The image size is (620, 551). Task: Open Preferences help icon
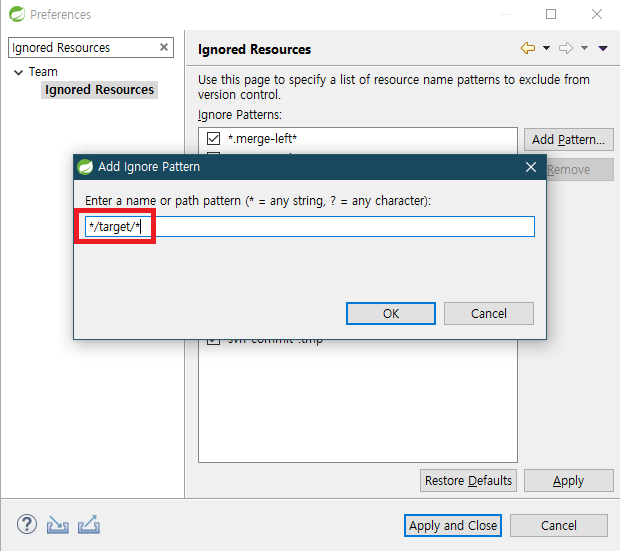click(27, 525)
